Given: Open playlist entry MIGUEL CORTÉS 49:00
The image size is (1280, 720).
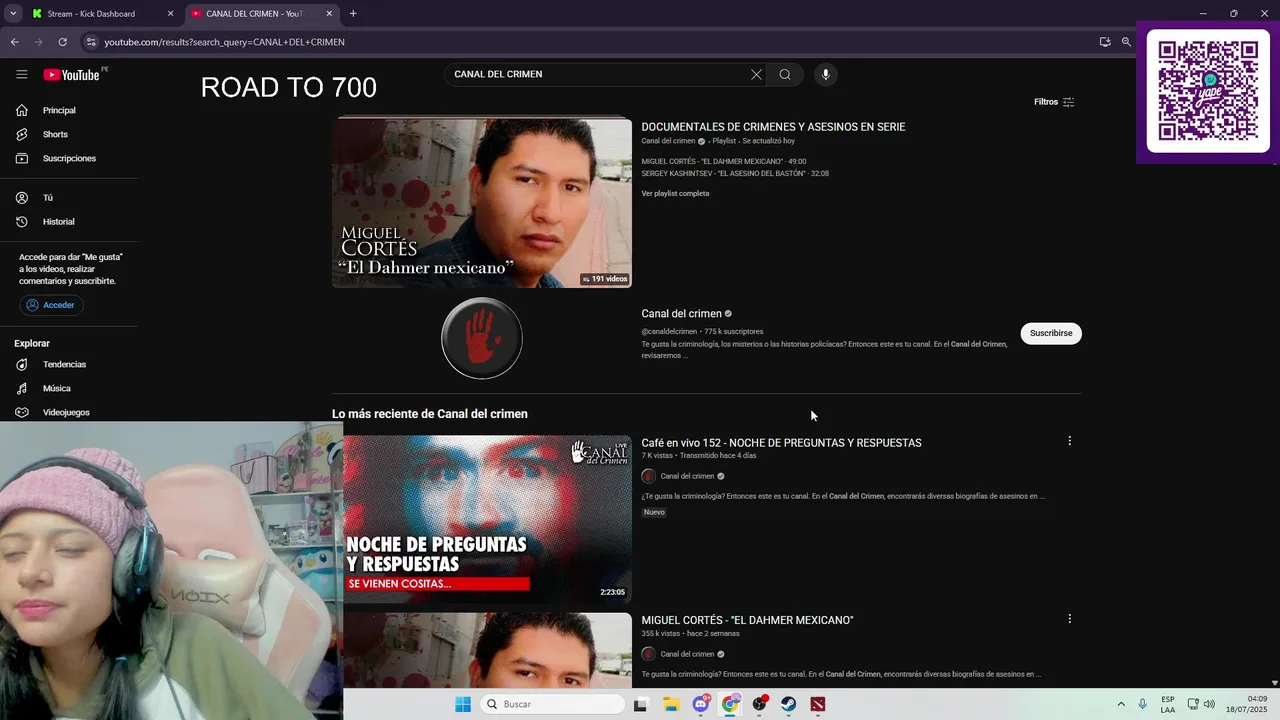Looking at the screenshot, I should pos(723,161).
